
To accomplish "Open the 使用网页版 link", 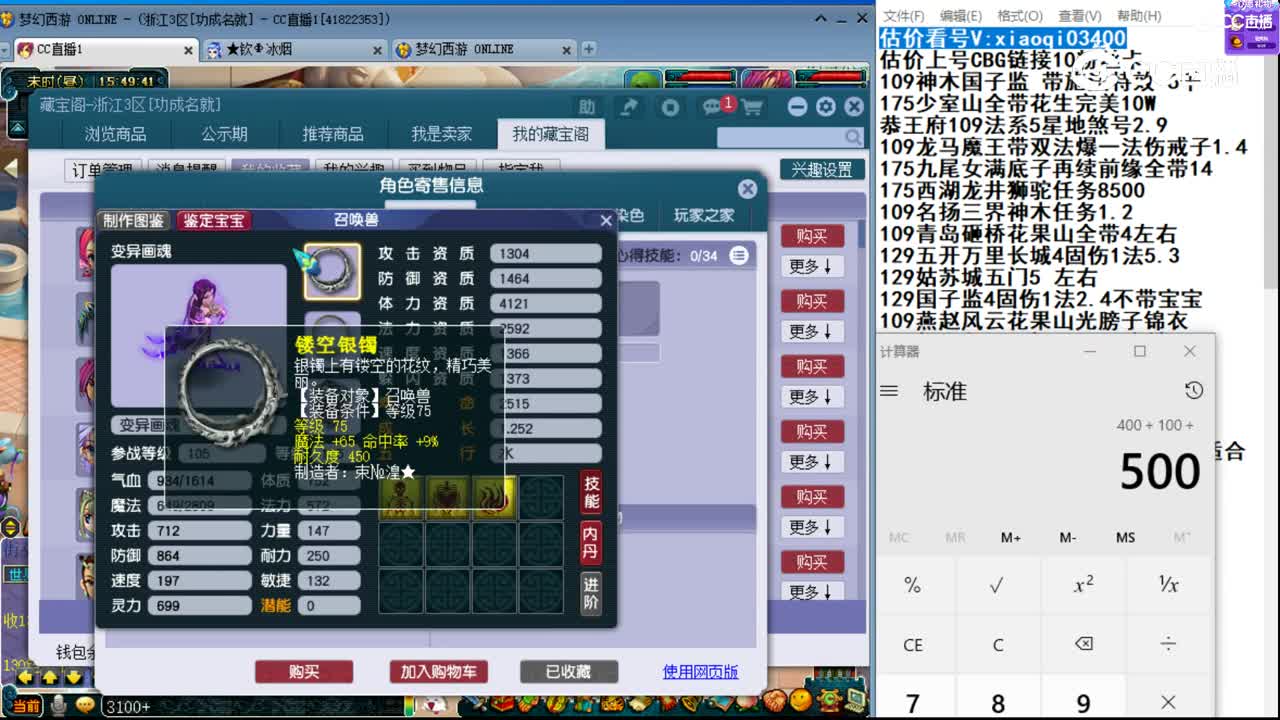I will click(700, 672).
